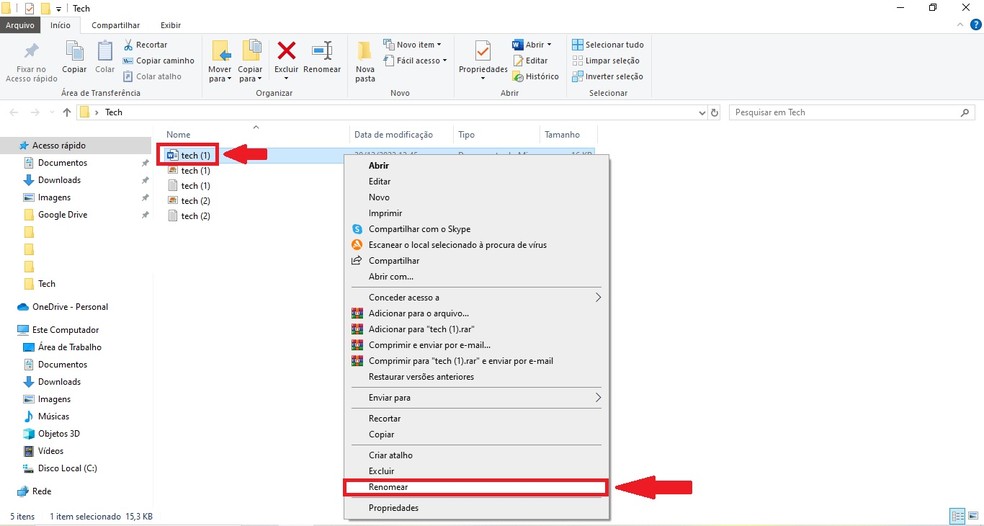This screenshot has height=526, width=984.
Task: Create a Nova pasta from the ribbon
Action: click(365, 62)
